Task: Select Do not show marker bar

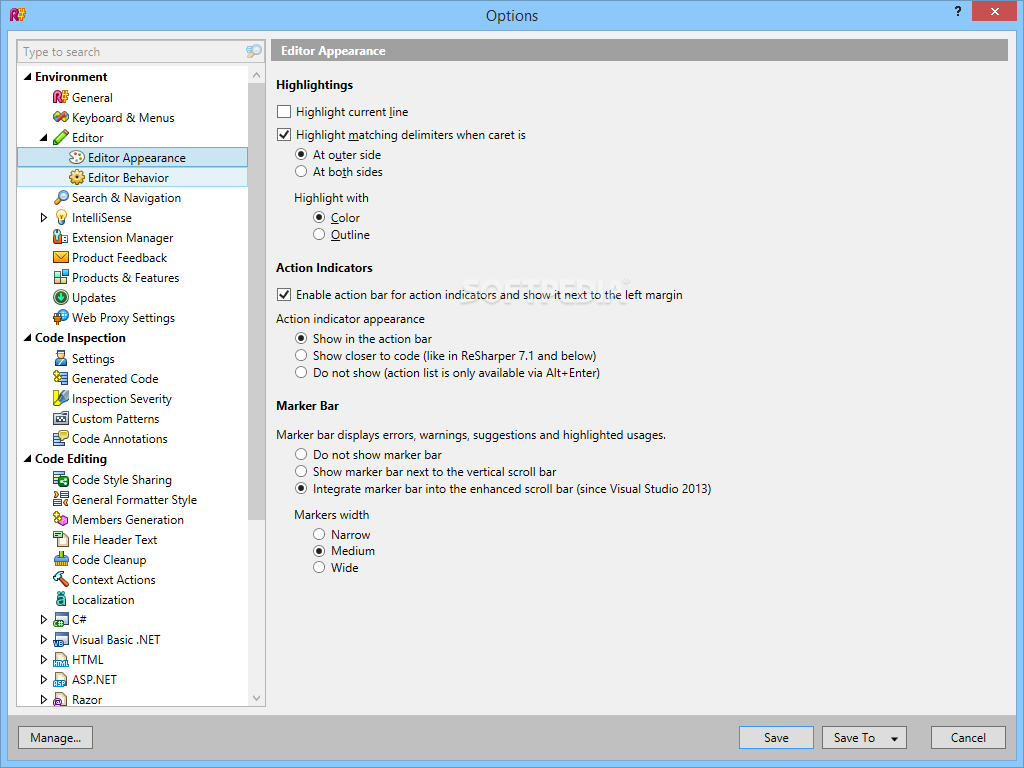Action: tap(301, 455)
